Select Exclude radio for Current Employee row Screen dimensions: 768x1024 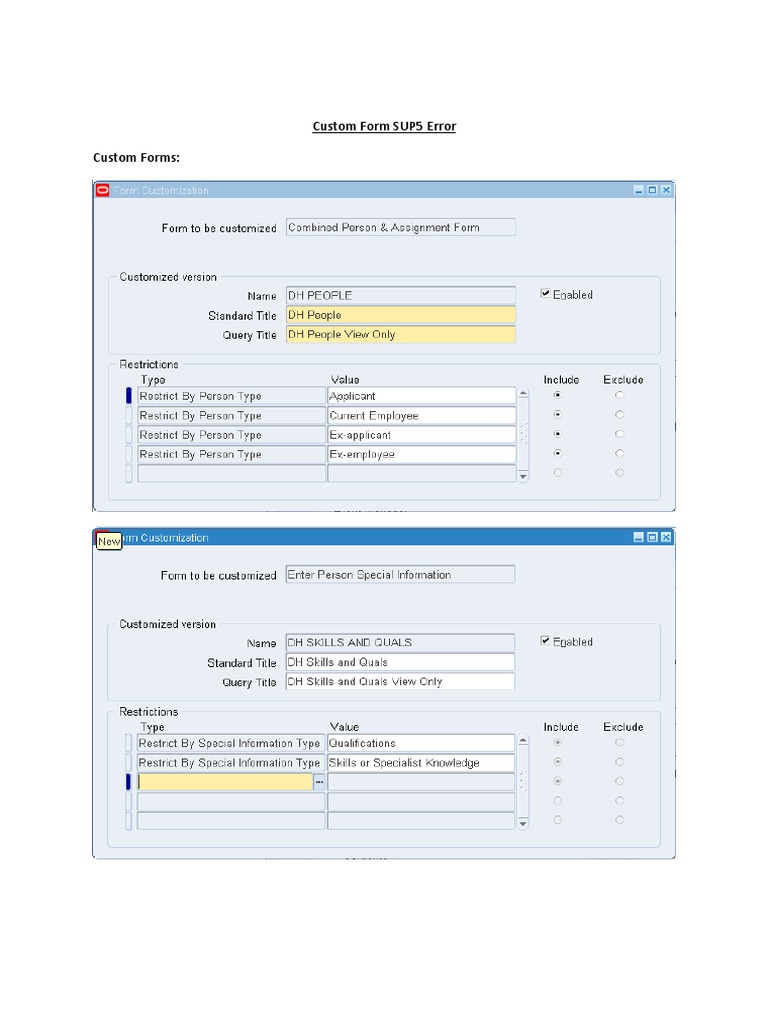[x=619, y=415]
